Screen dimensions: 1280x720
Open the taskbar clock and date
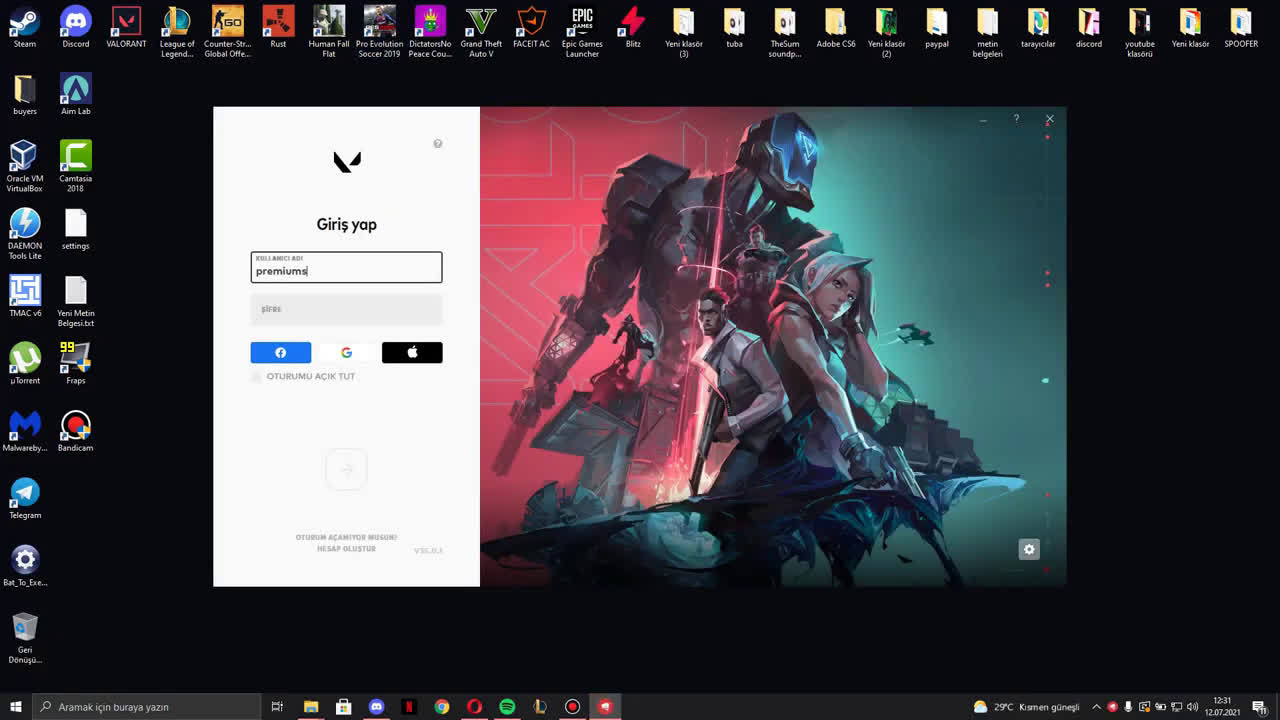coord(1221,707)
